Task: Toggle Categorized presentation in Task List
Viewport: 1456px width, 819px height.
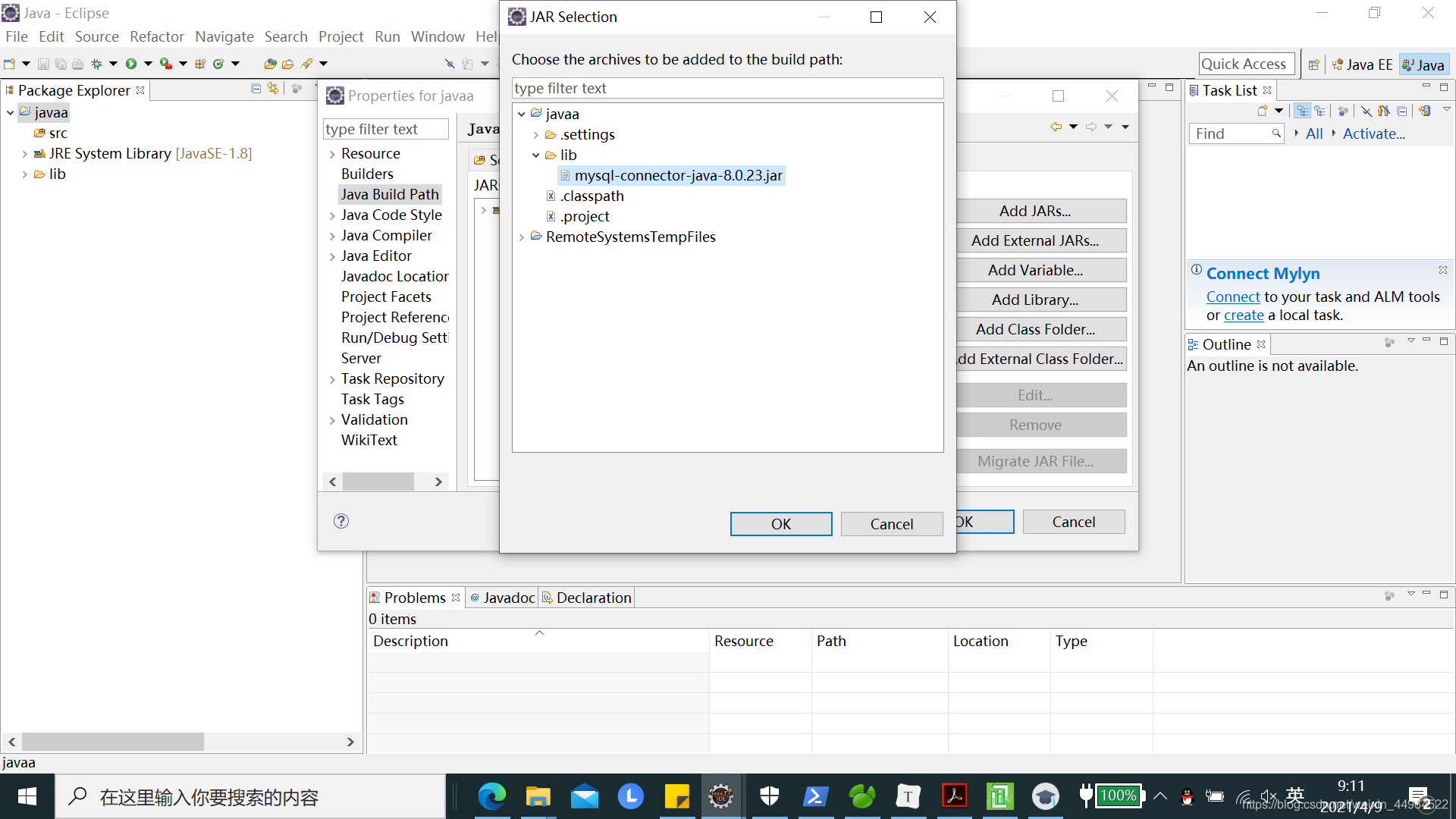Action: [x=1302, y=111]
